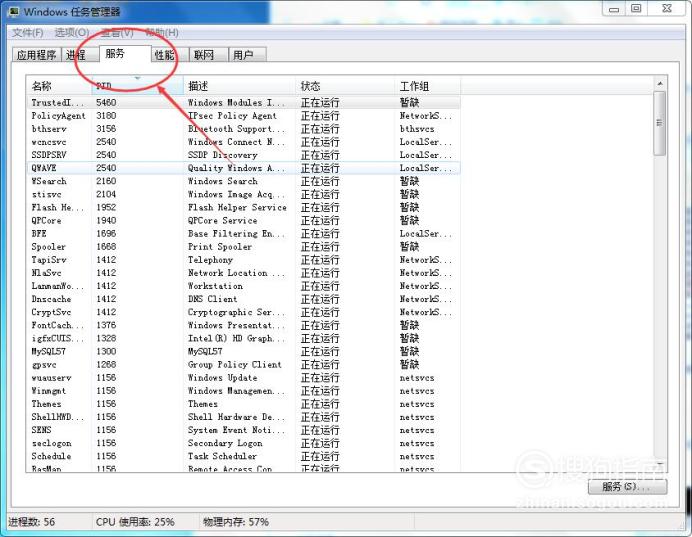Image resolution: width=692 pixels, height=537 pixels.
Task: Select the WSearch service row
Action: click(x=243, y=181)
